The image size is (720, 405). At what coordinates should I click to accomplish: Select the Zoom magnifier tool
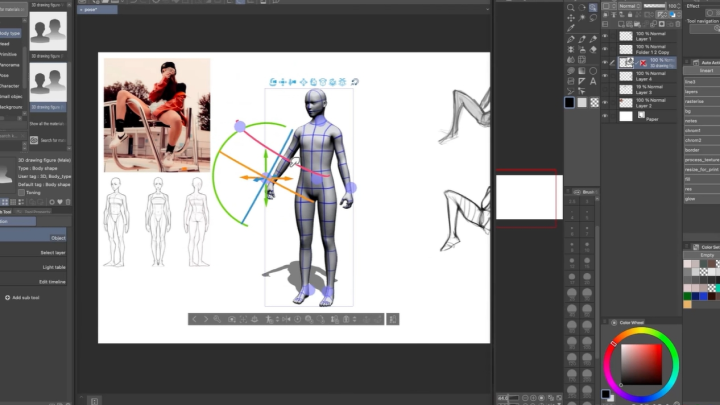[x=570, y=6]
